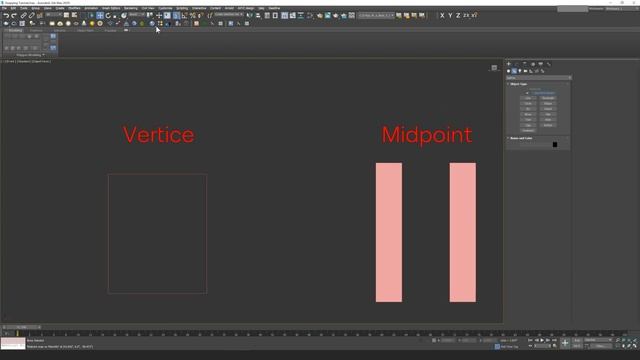Image resolution: width=640 pixels, height=360 pixels.
Task: Toggle the Snaps Toggle button
Action: click(x=176, y=16)
